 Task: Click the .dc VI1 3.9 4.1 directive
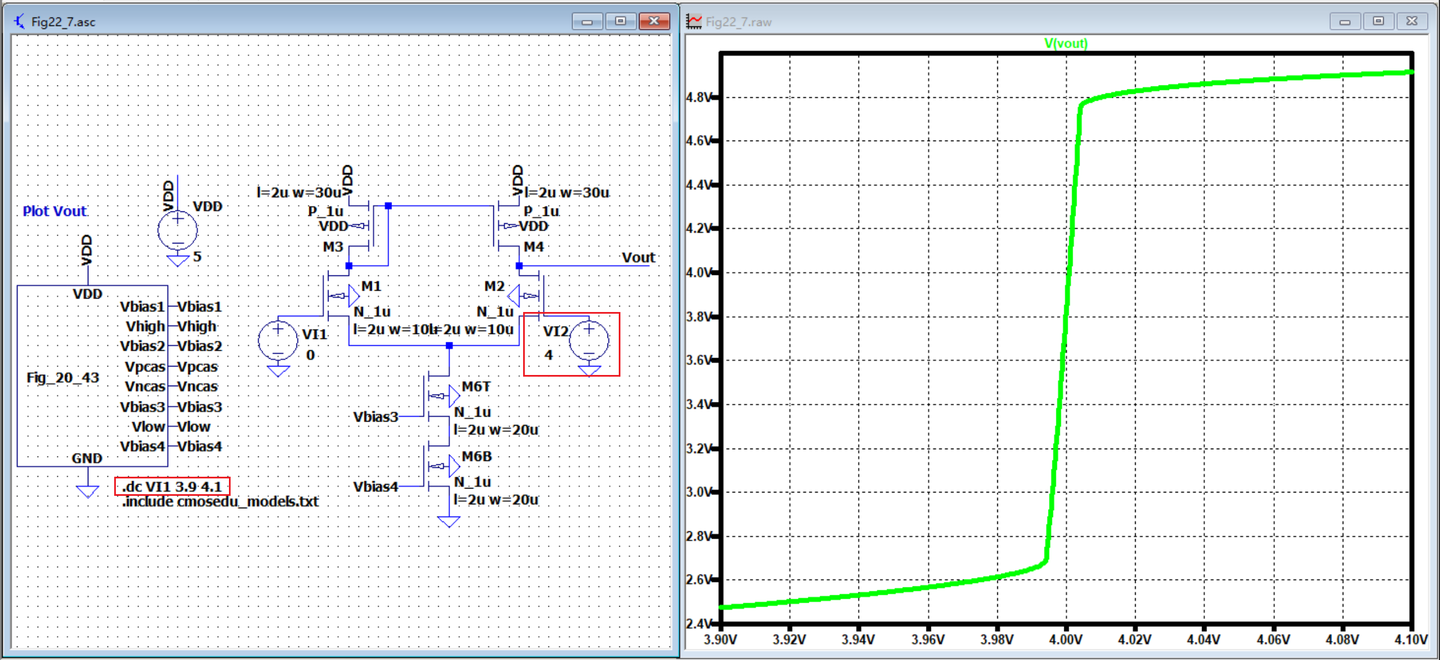[x=172, y=486]
